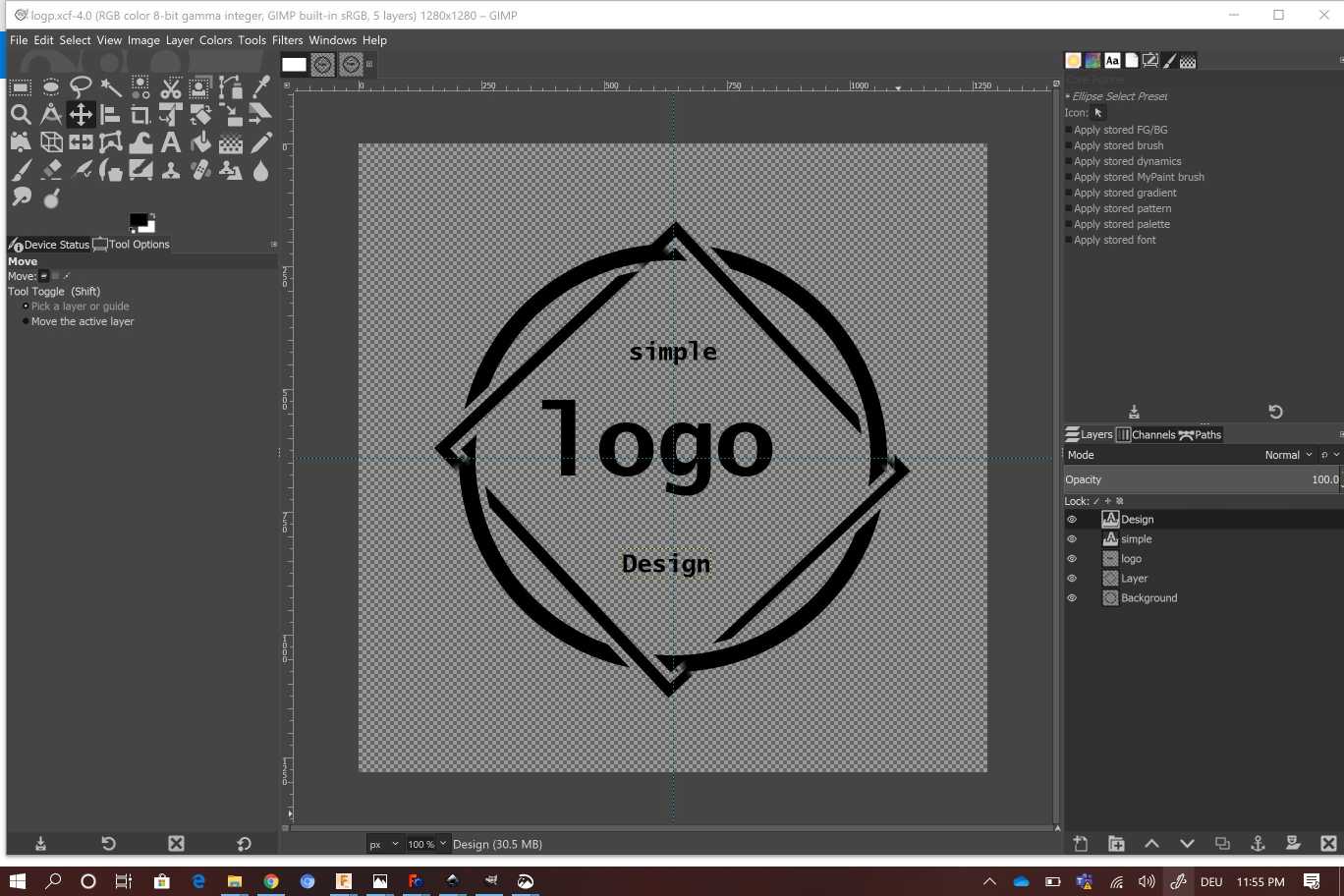Activate the Crop tool
The width and height of the screenshot is (1344, 896).
(x=140, y=115)
